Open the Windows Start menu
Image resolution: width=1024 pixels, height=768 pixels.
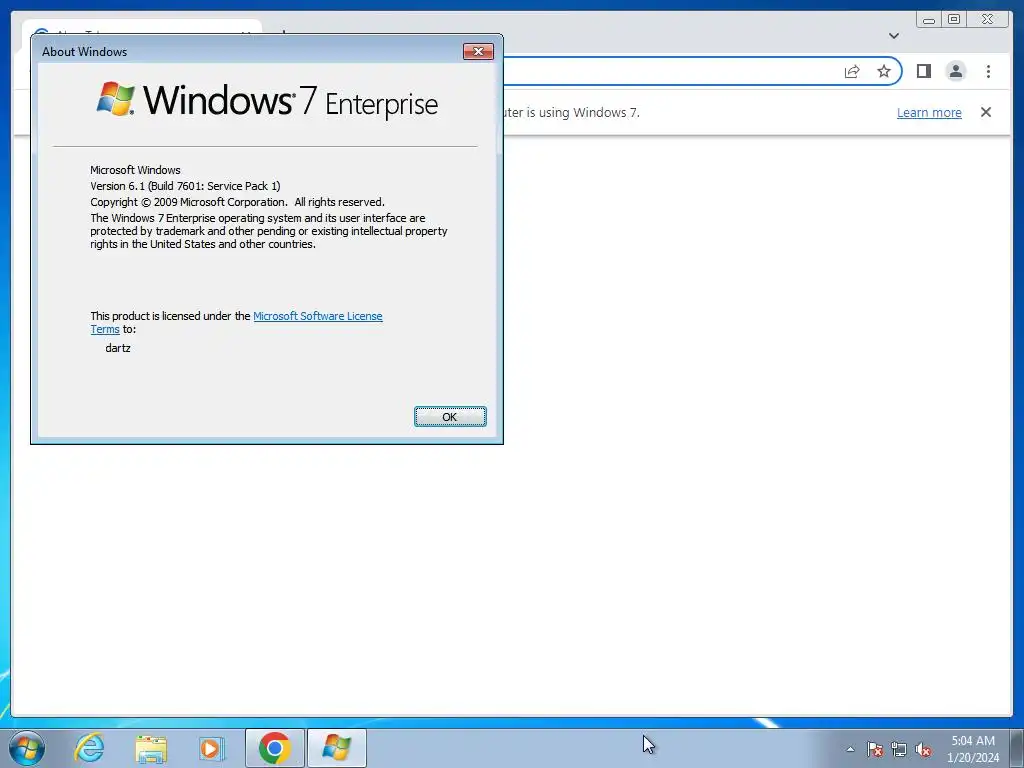tap(27, 748)
